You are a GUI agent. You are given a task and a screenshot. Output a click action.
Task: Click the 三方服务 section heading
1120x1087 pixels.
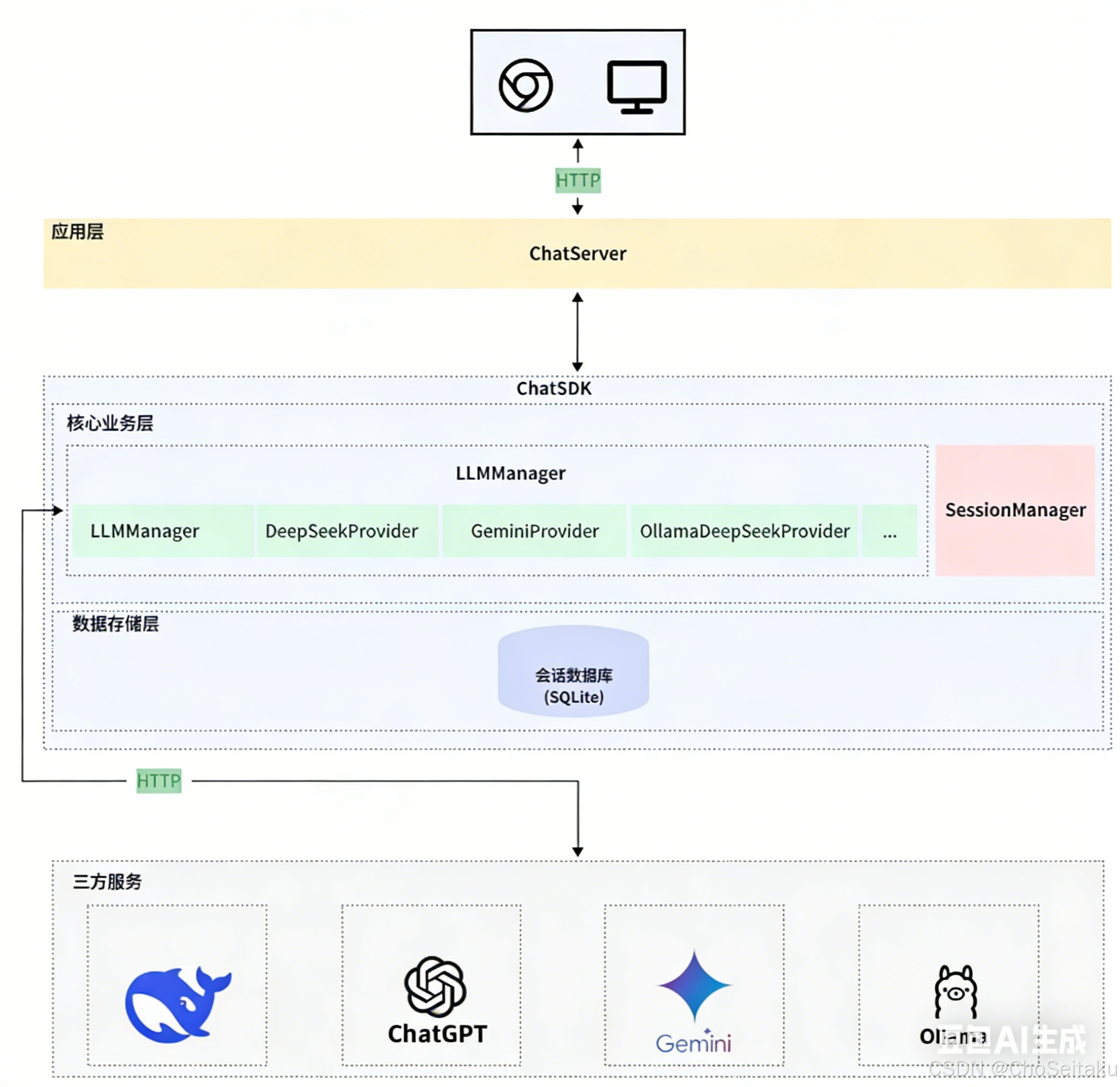click(x=107, y=881)
